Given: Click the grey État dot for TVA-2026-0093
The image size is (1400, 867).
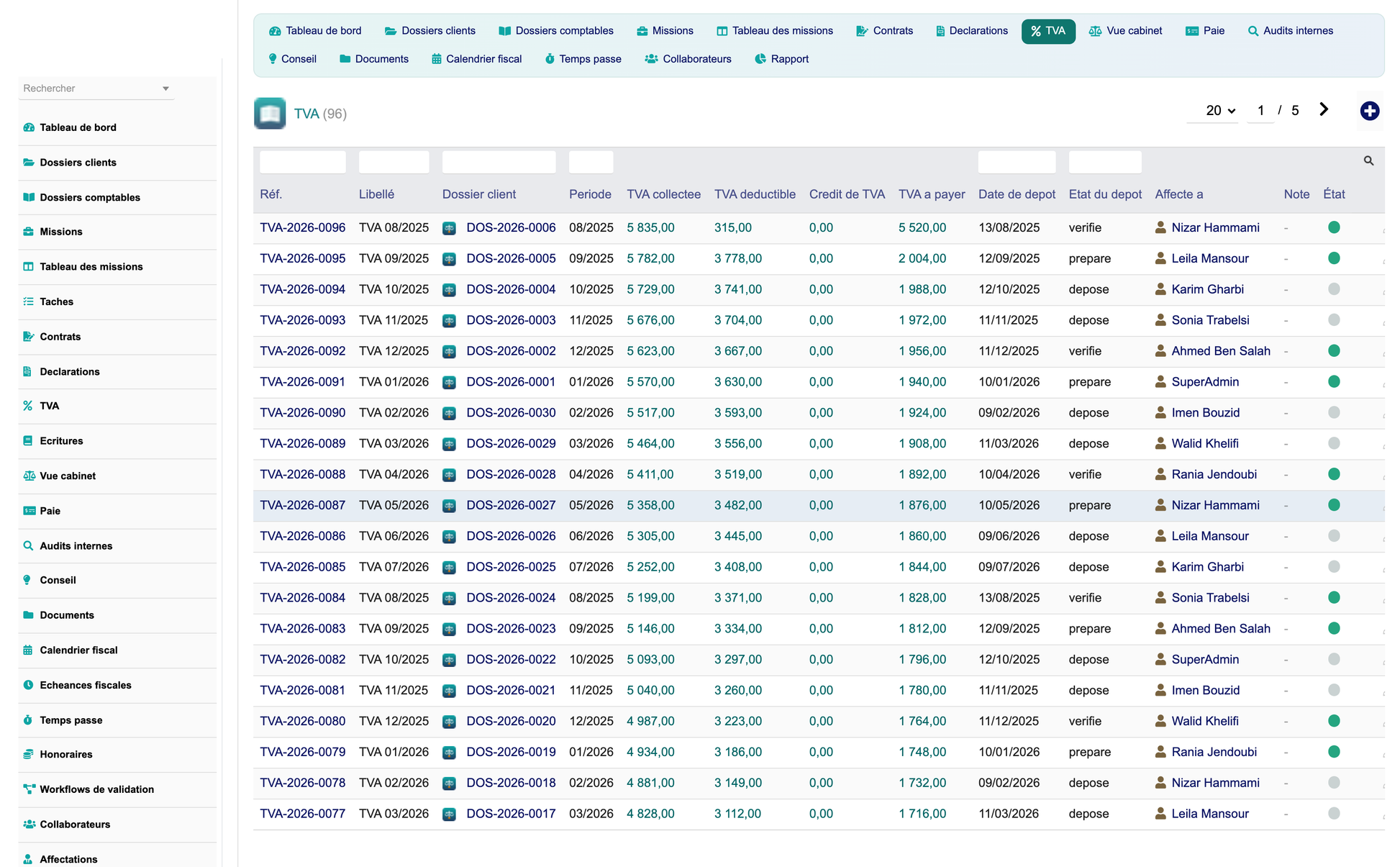Looking at the screenshot, I should (1334, 320).
